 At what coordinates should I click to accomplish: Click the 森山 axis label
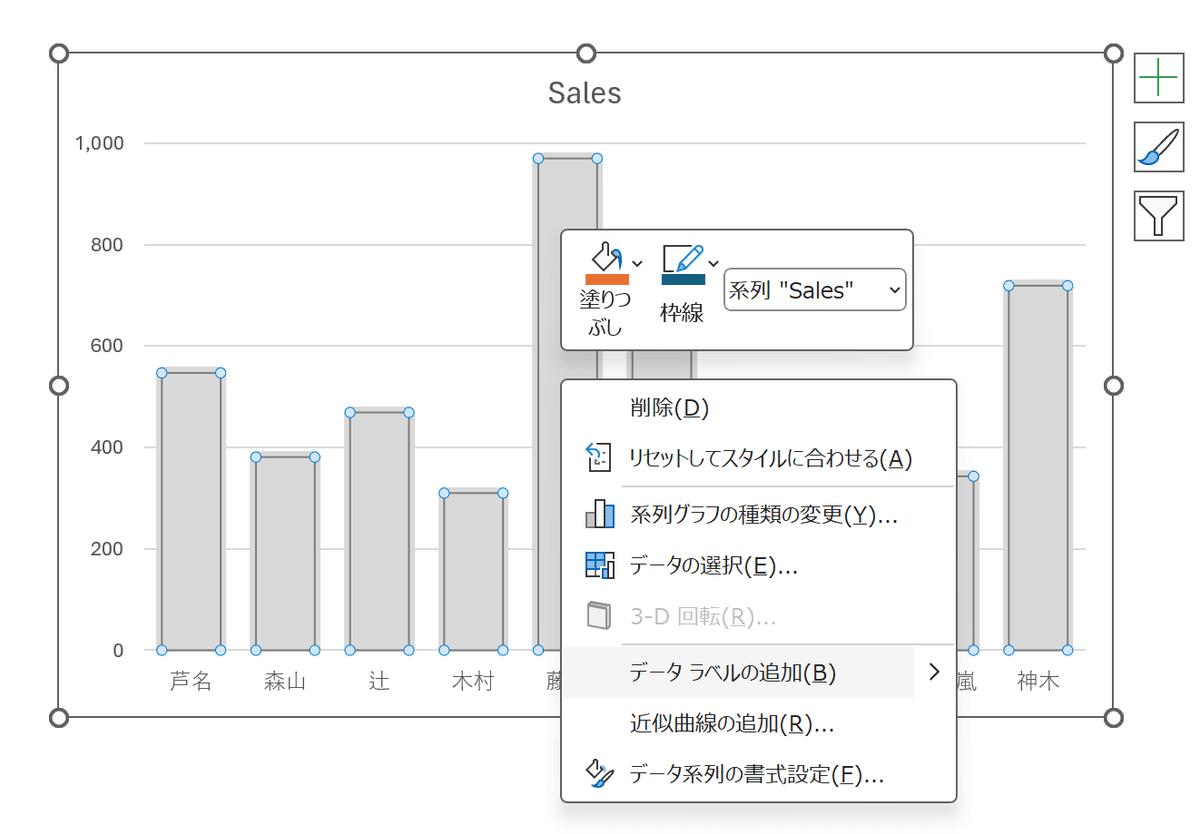[x=285, y=682]
